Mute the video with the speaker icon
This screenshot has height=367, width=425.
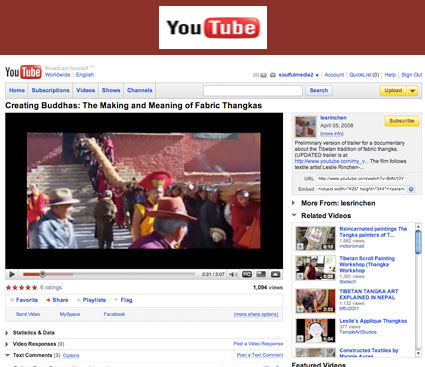(233, 274)
